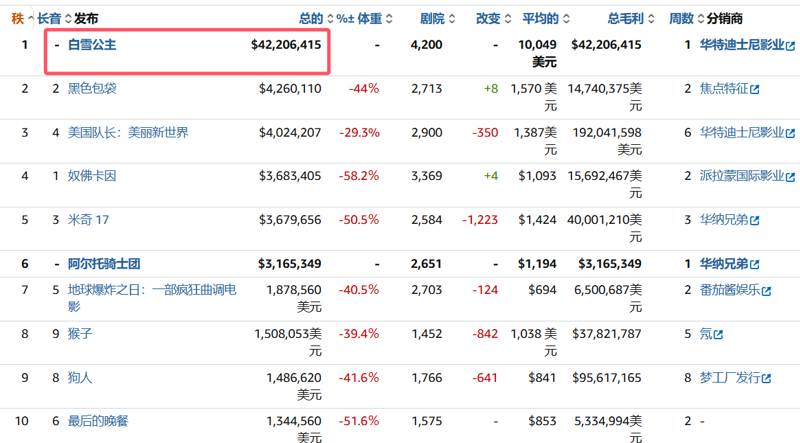Open the 焦点特征 distributor link
The width and height of the screenshot is (800, 443).
[x=724, y=88]
